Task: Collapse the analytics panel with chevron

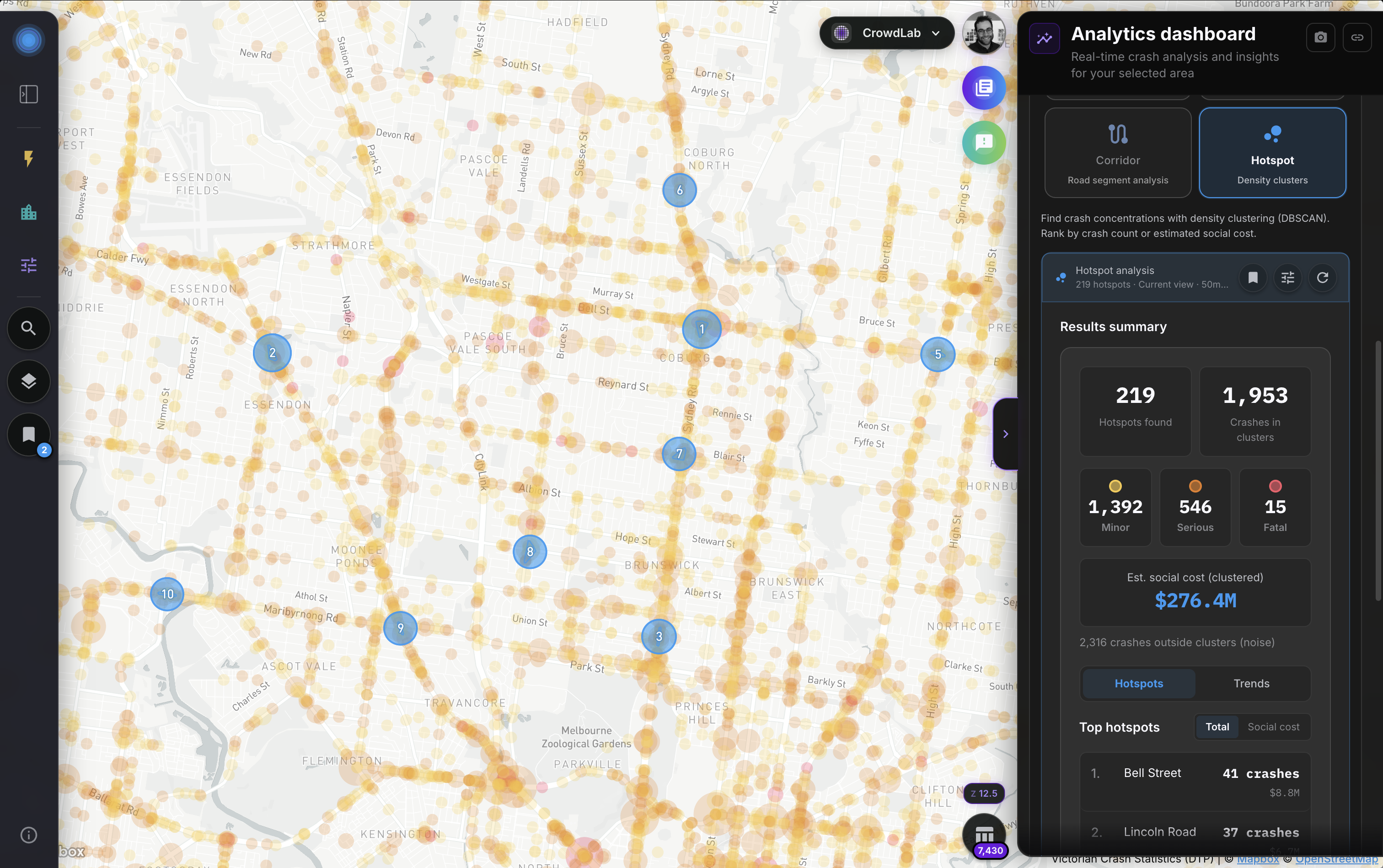Action: (x=1005, y=434)
